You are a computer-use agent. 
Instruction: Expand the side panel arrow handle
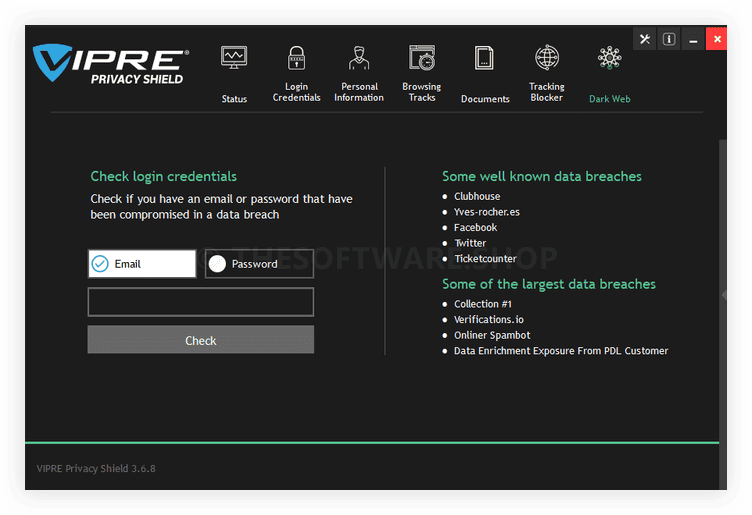(x=724, y=295)
